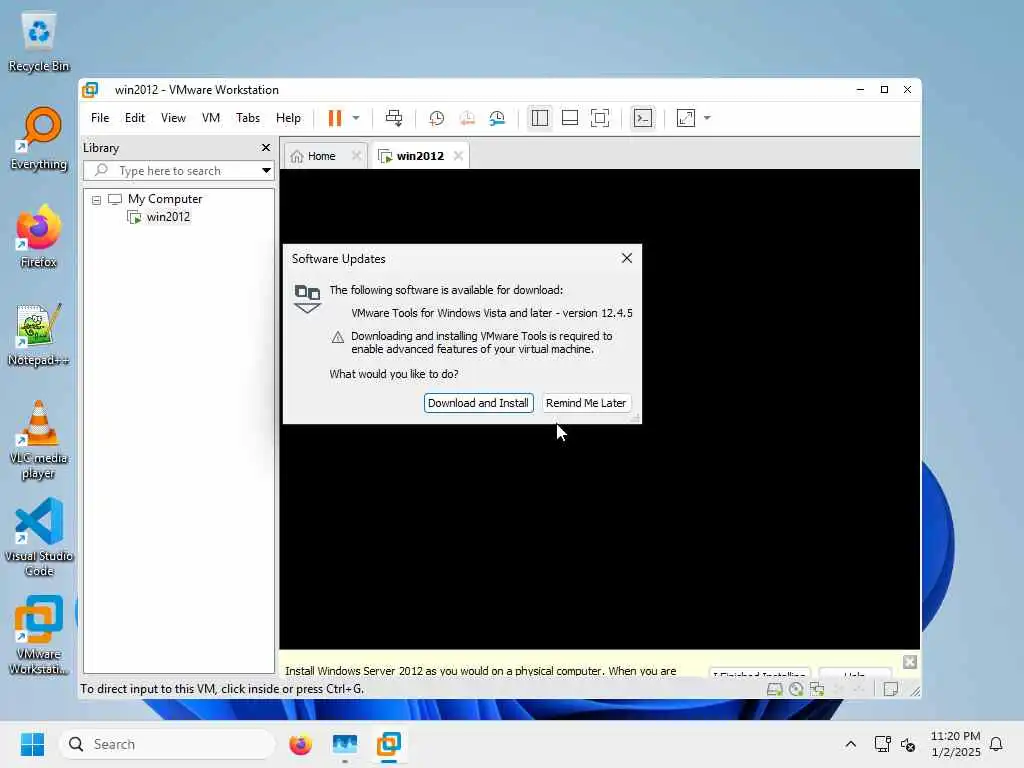Click the warning triangle icon in dialog
Viewport: 1024px width, 768px height.
tap(338, 337)
